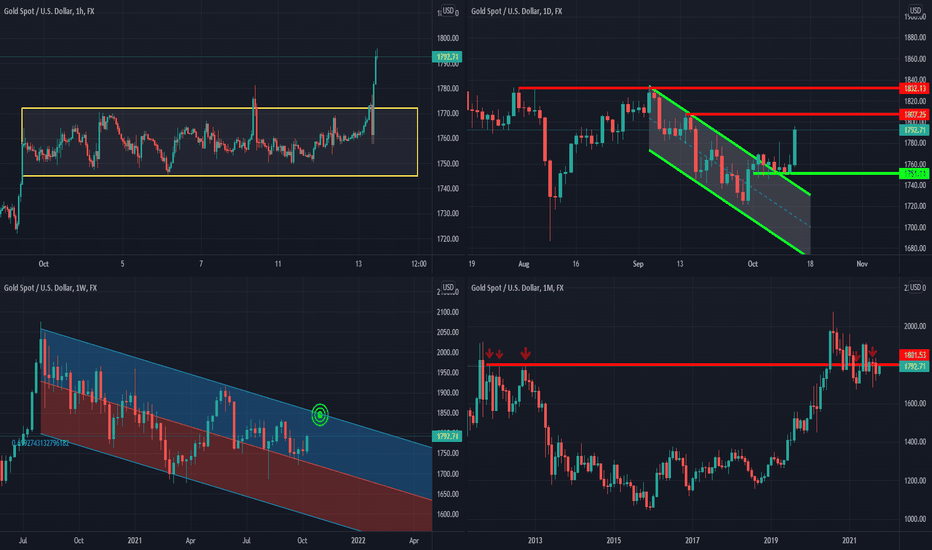Screen dimensions: 932x550
Task: Select the red 1832.13 price label
Action: point(915,88)
